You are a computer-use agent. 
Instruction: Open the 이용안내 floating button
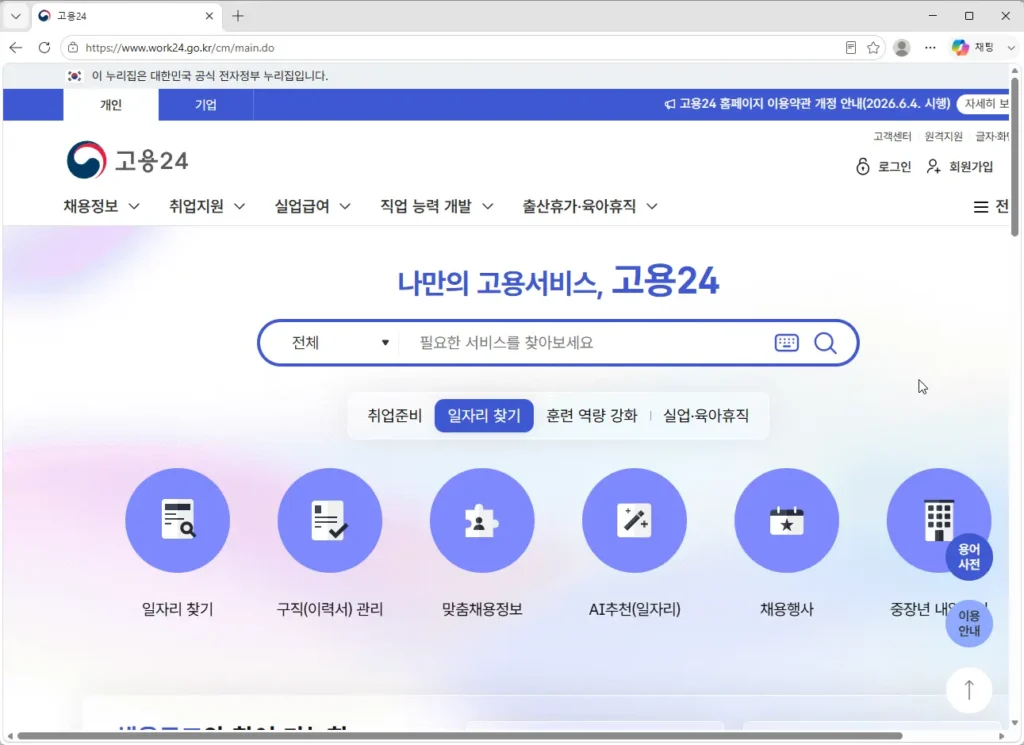(x=969, y=623)
